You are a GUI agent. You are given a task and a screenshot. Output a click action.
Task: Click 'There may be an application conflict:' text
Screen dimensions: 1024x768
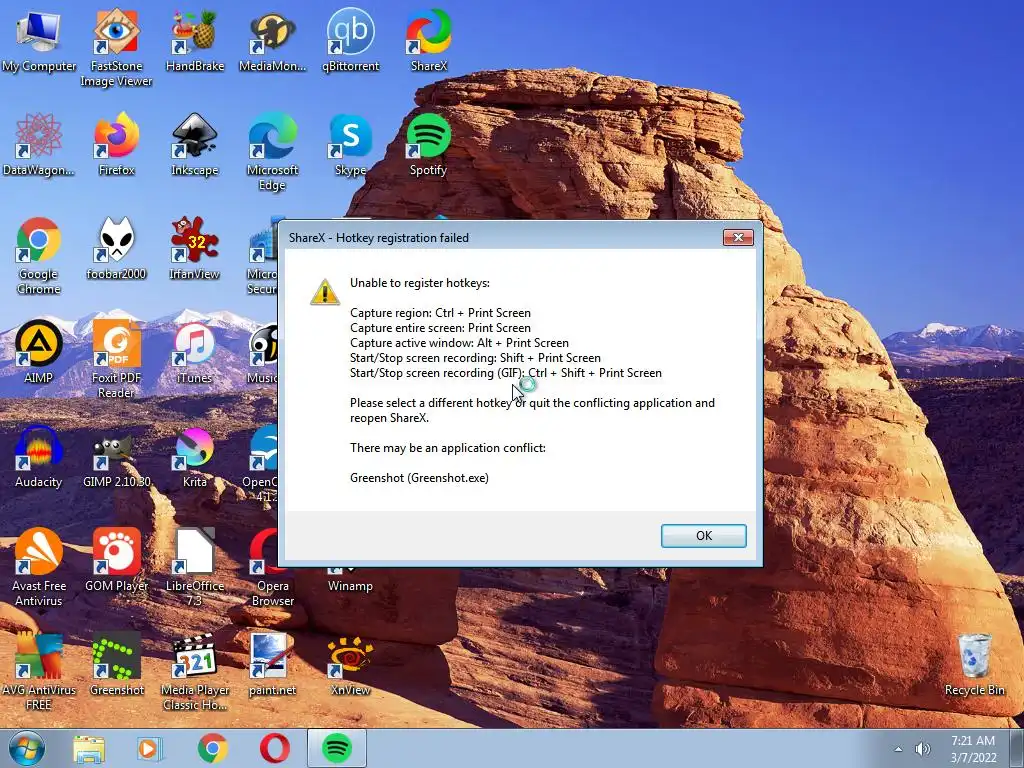click(447, 447)
